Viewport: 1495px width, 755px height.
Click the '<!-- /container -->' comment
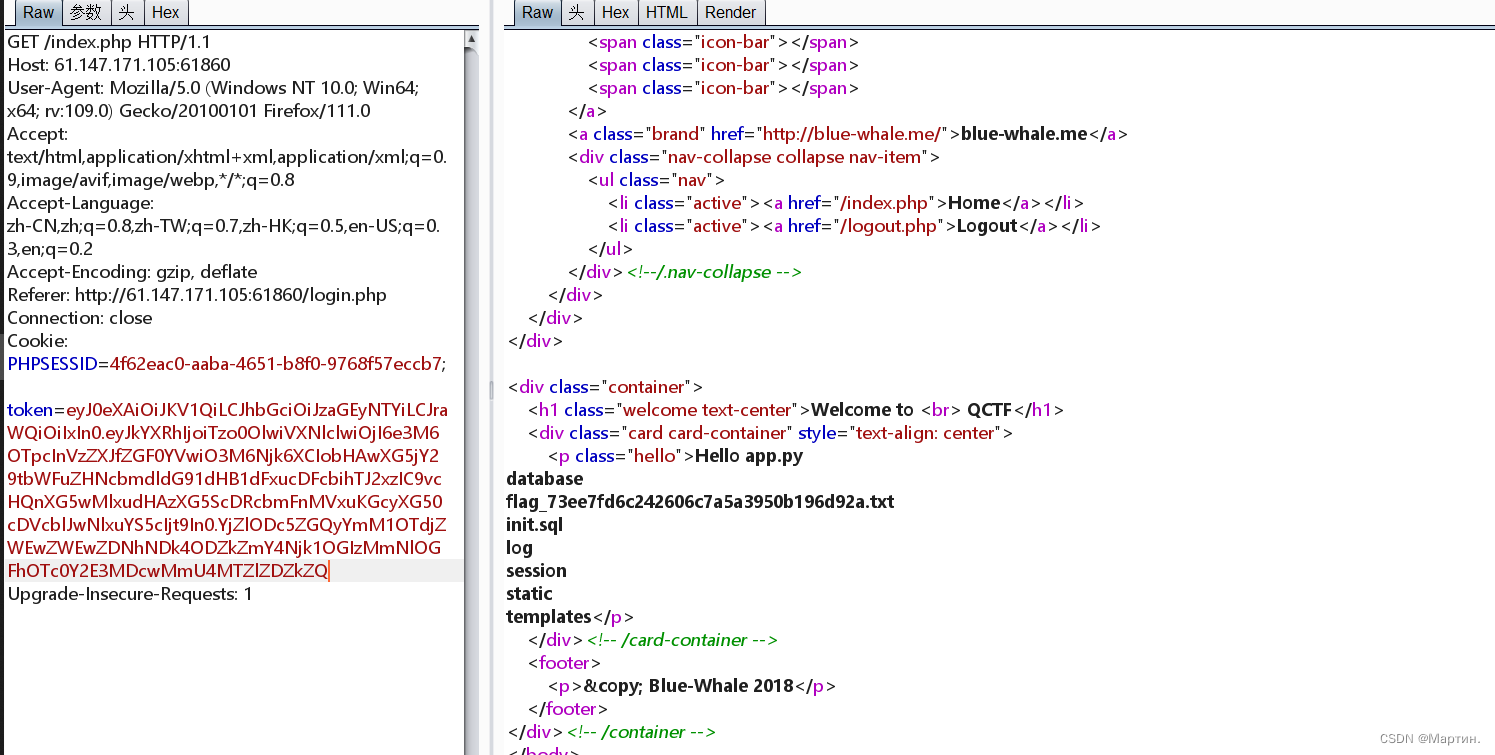(641, 732)
